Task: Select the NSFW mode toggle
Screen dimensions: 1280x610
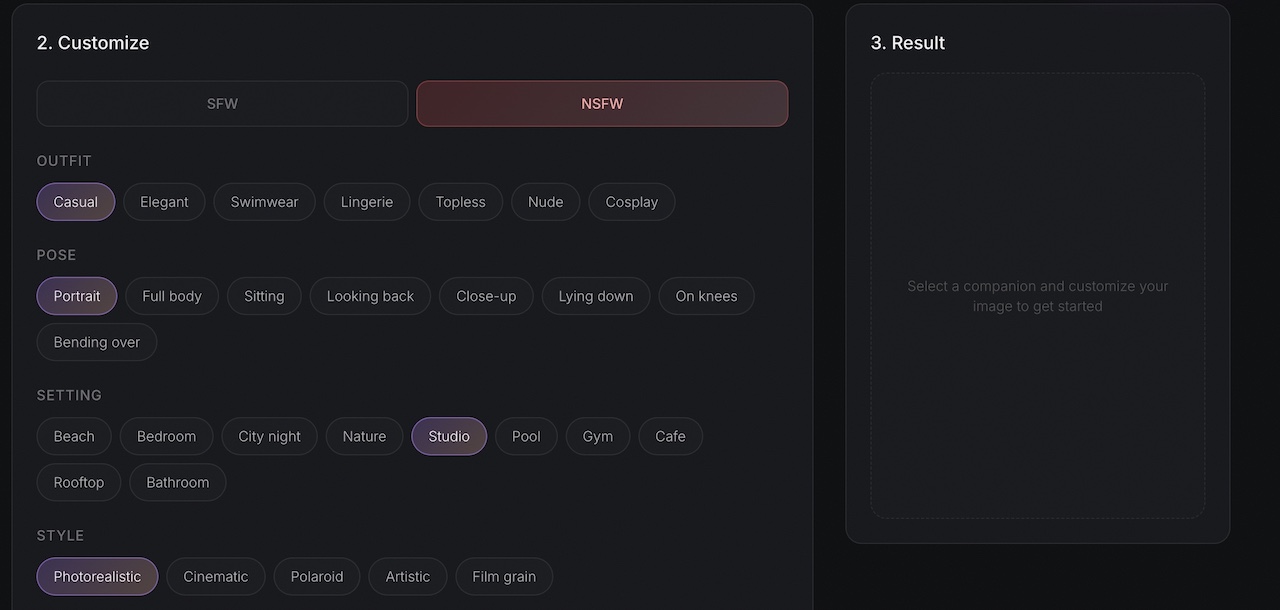Action: point(602,103)
